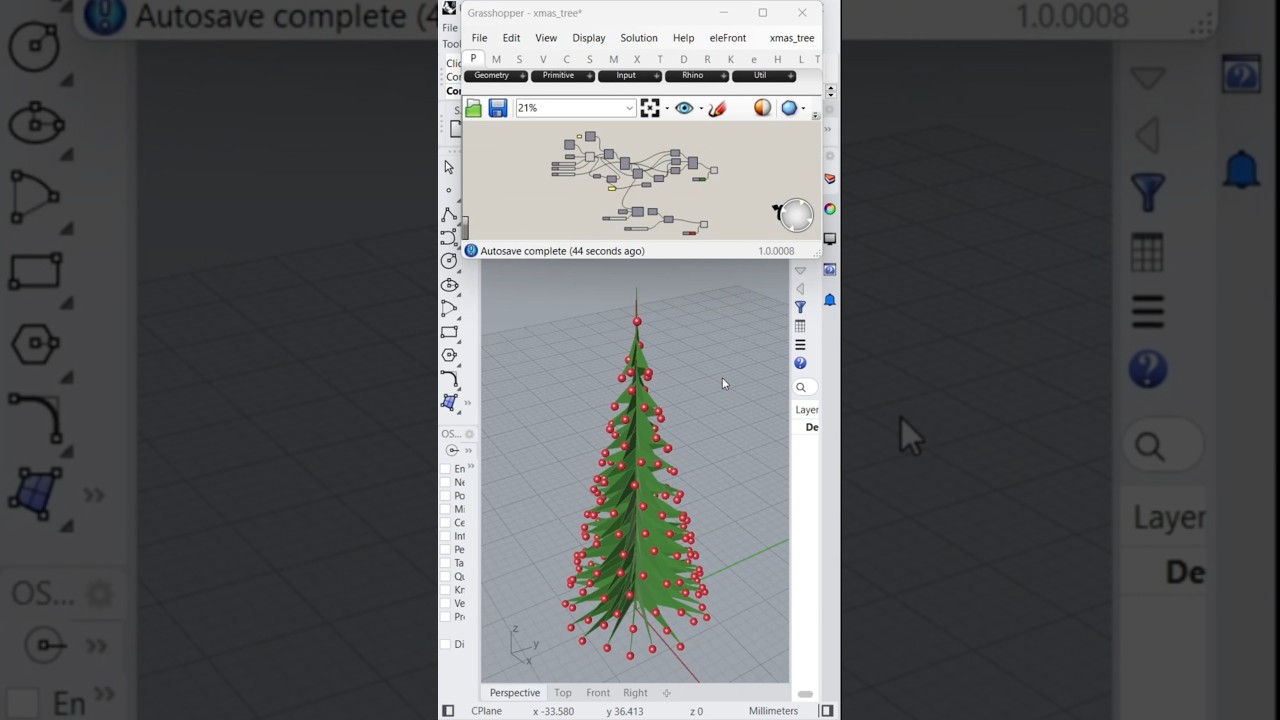Click the blue help icon in Layers panel
This screenshot has width=1280, height=720.
pyautogui.click(x=800, y=363)
